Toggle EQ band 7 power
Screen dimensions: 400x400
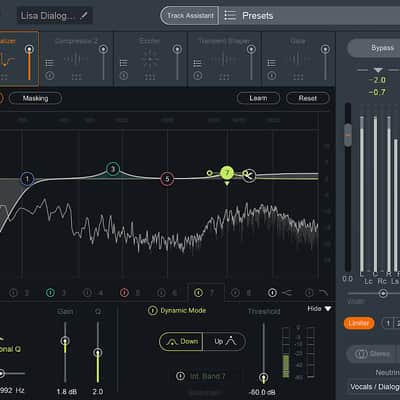[x=198, y=293]
